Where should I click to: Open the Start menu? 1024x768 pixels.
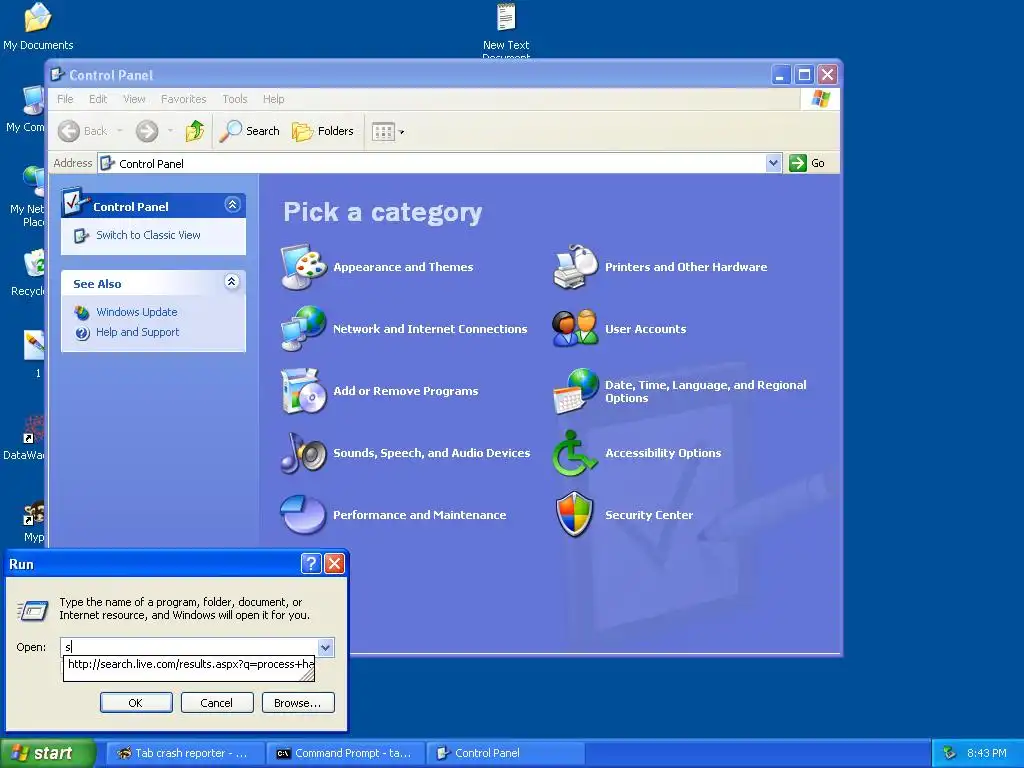coord(47,753)
